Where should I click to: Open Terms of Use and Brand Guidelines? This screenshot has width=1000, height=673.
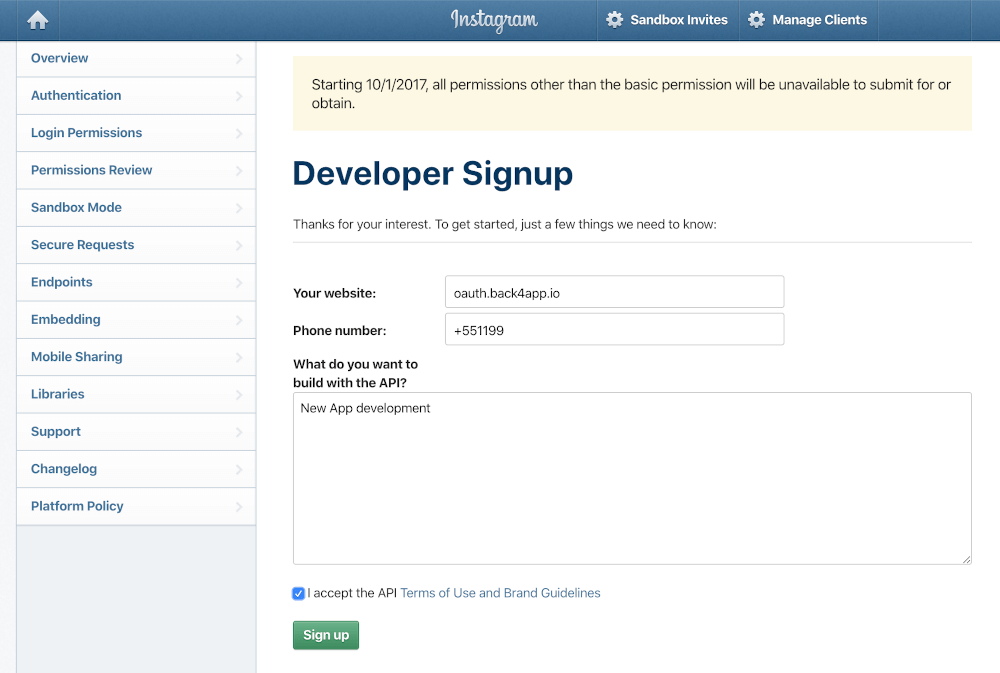click(x=500, y=593)
